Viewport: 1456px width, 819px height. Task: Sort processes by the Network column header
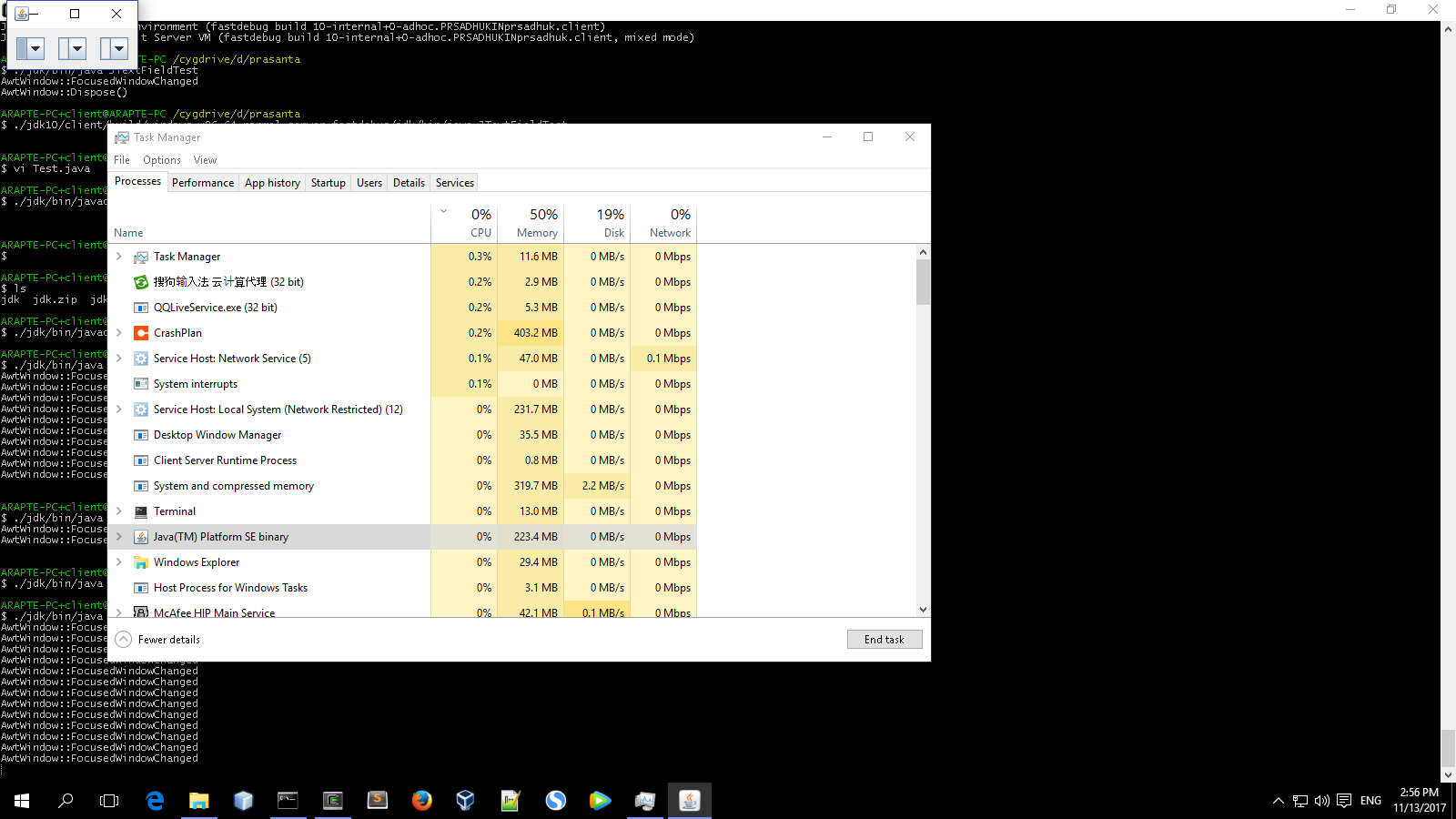[664, 224]
